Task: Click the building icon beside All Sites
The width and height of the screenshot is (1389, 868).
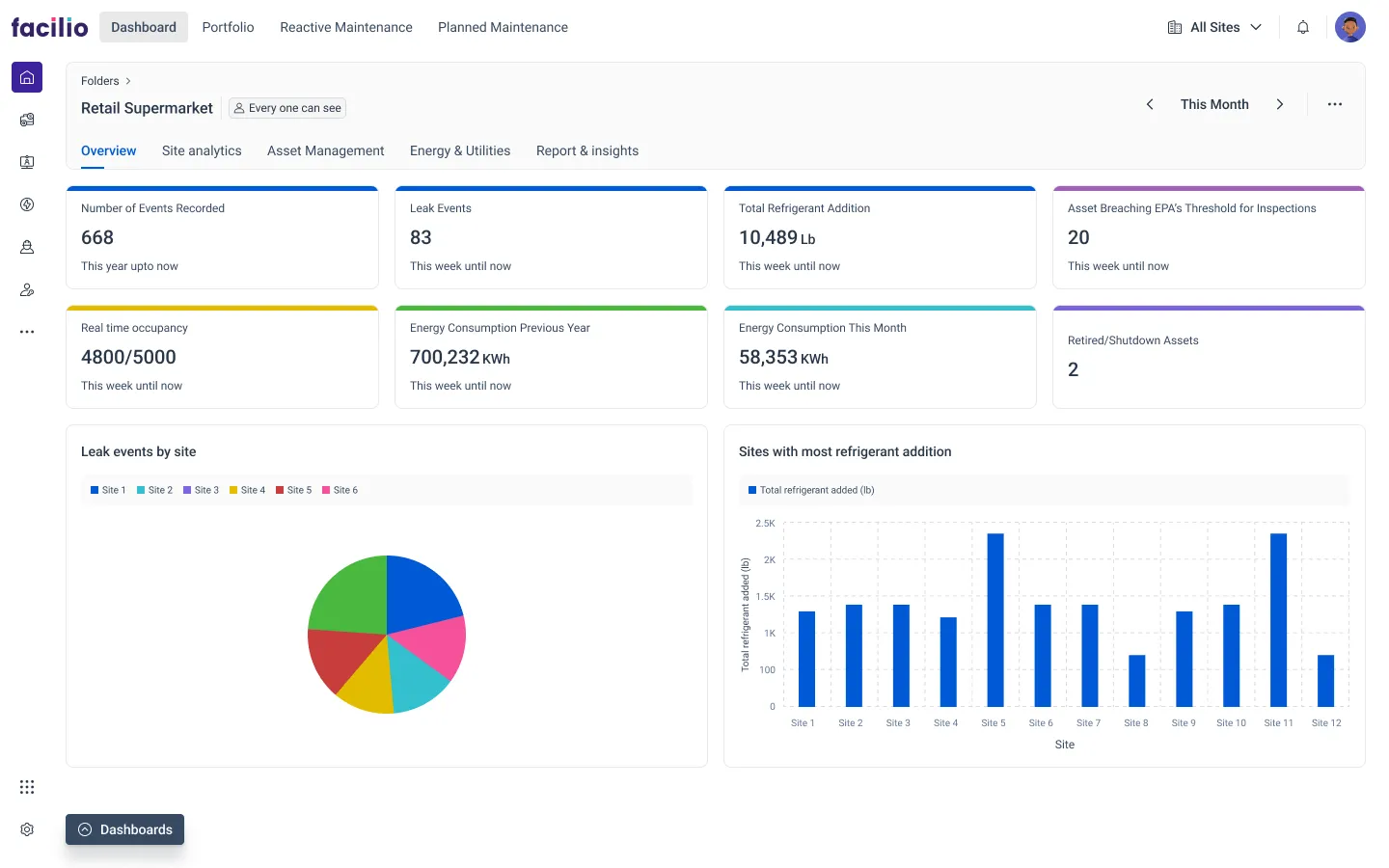Action: [x=1173, y=27]
